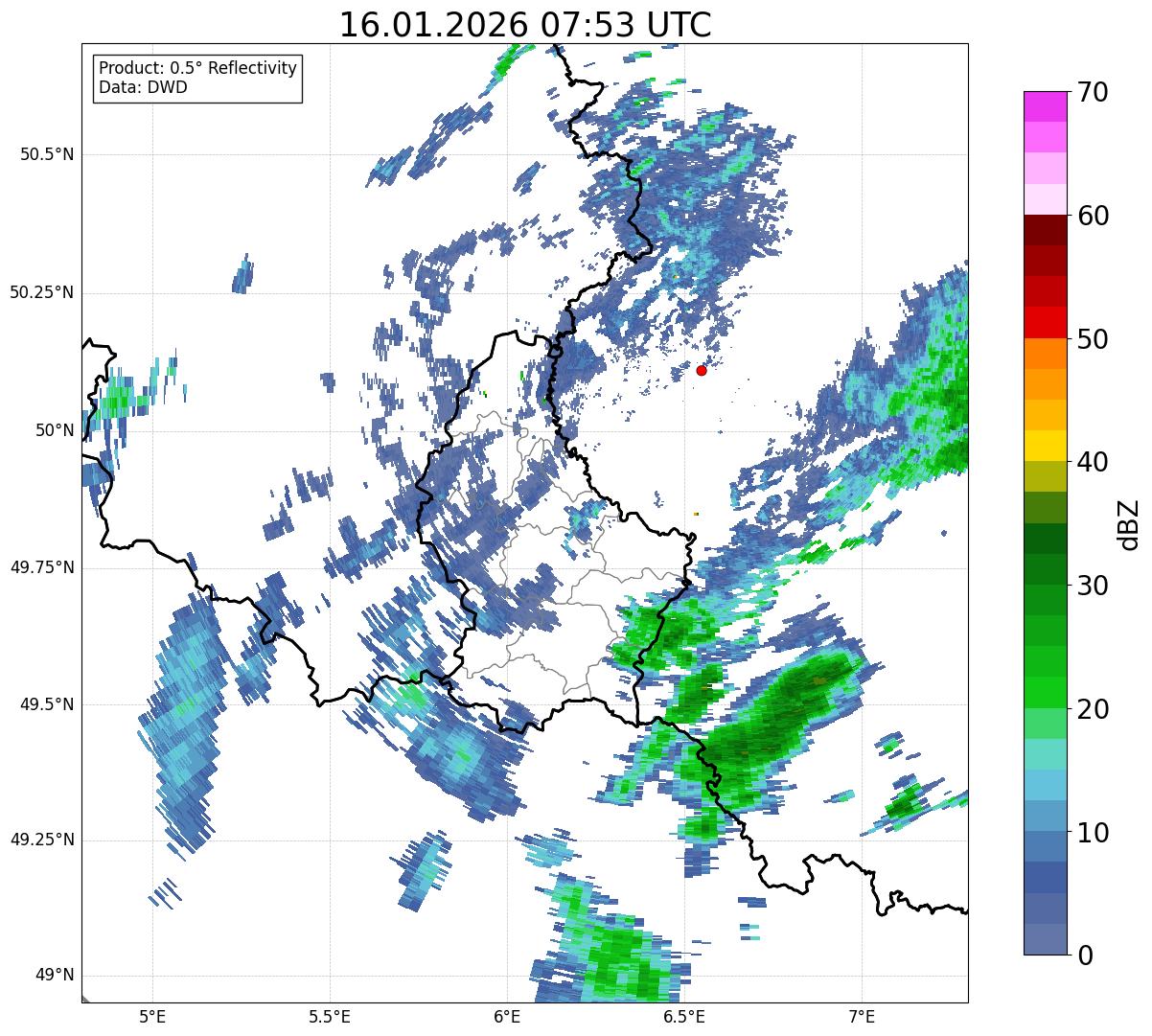This screenshot has width=1152, height=1036.
Task: Click the 6.5°E longitude label
Action: 684,1016
